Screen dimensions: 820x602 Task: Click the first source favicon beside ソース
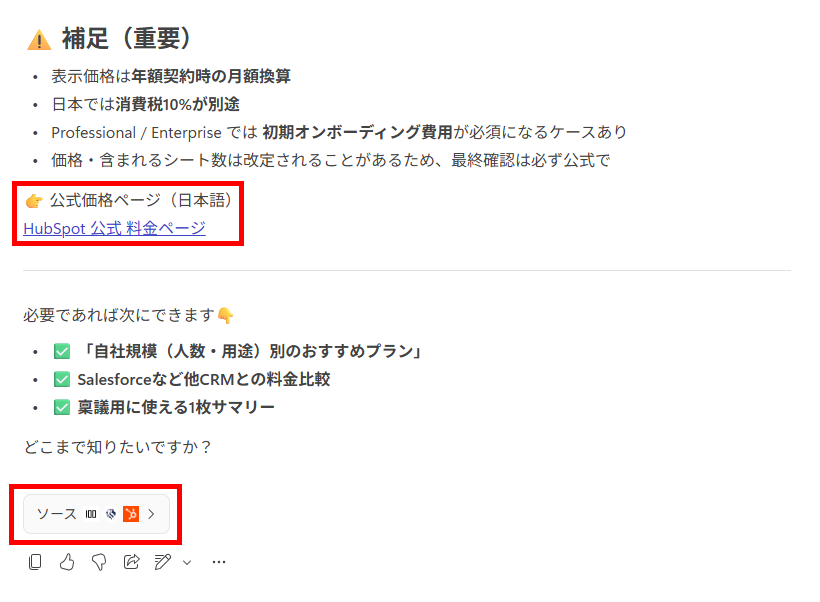pos(91,514)
